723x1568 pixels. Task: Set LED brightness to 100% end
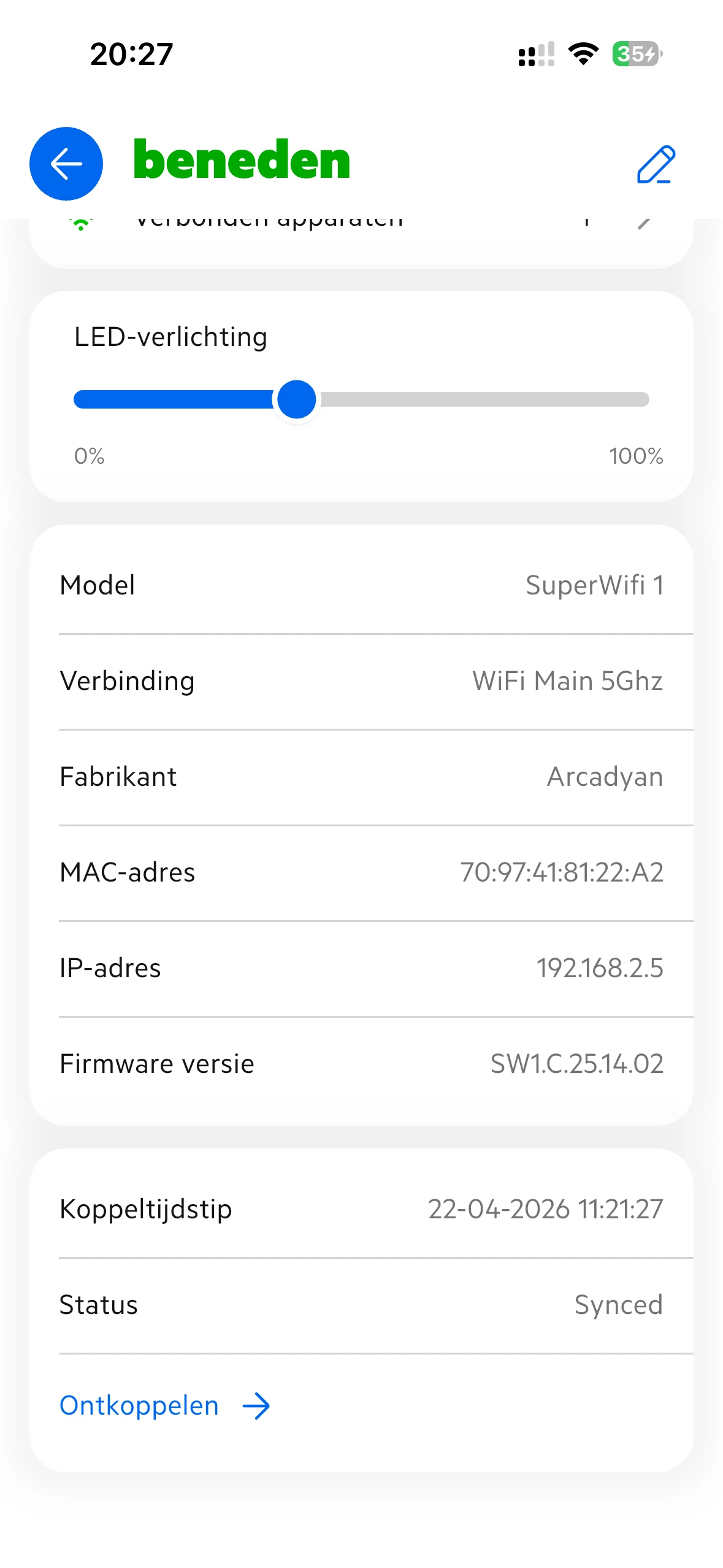tap(646, 399)
